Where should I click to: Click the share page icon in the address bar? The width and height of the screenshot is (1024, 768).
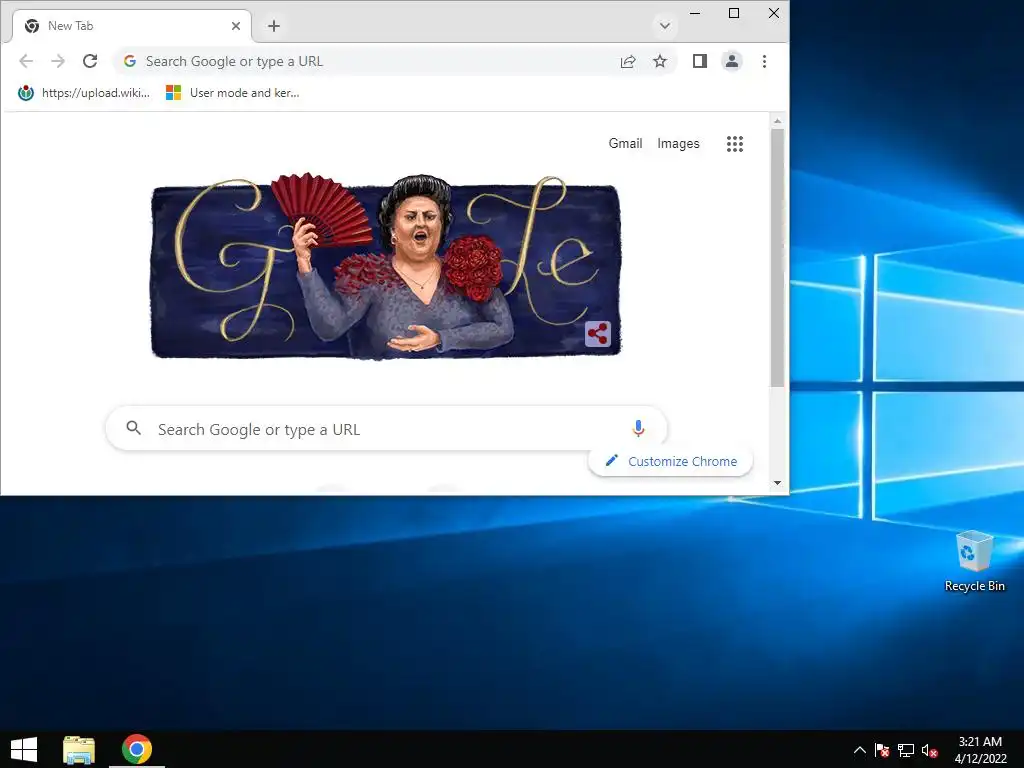coord(628,61)
